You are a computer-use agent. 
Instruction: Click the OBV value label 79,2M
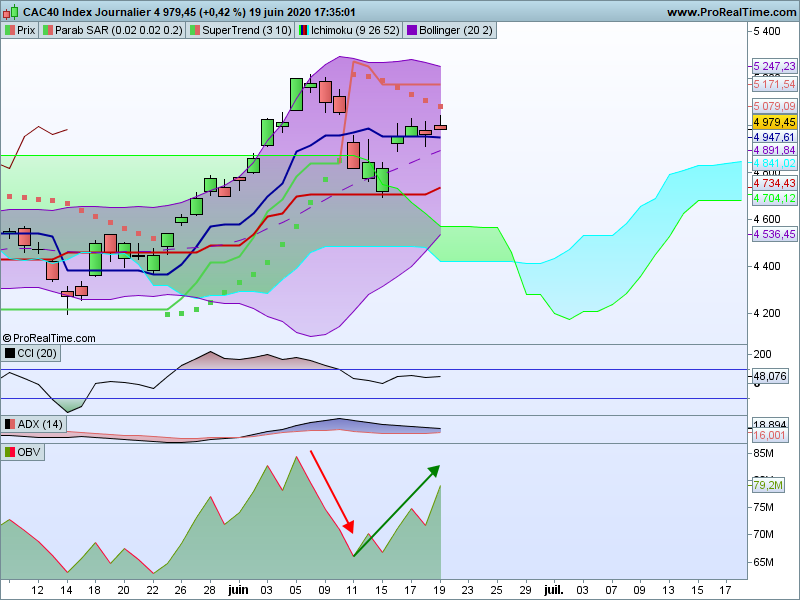click(768, 485)
